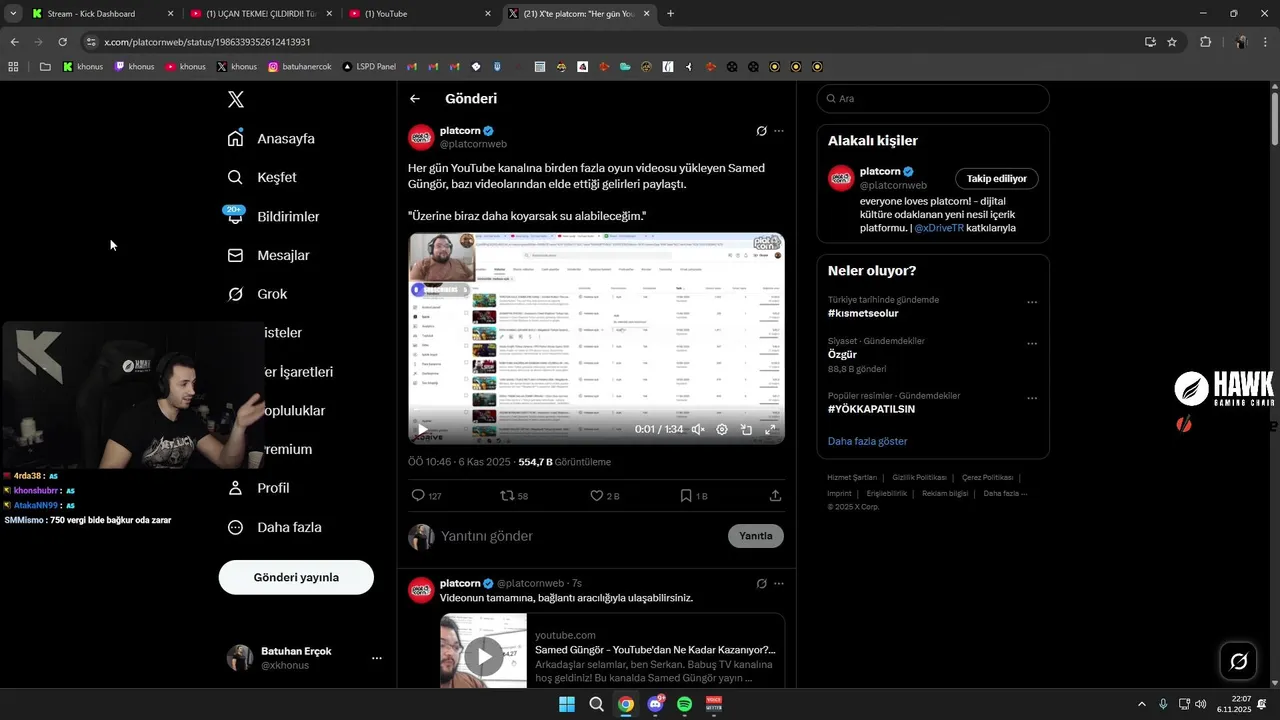The width and height of the screenshot is (1280, 720).
Task: Click the address bar URL
Action: (207, 42)
